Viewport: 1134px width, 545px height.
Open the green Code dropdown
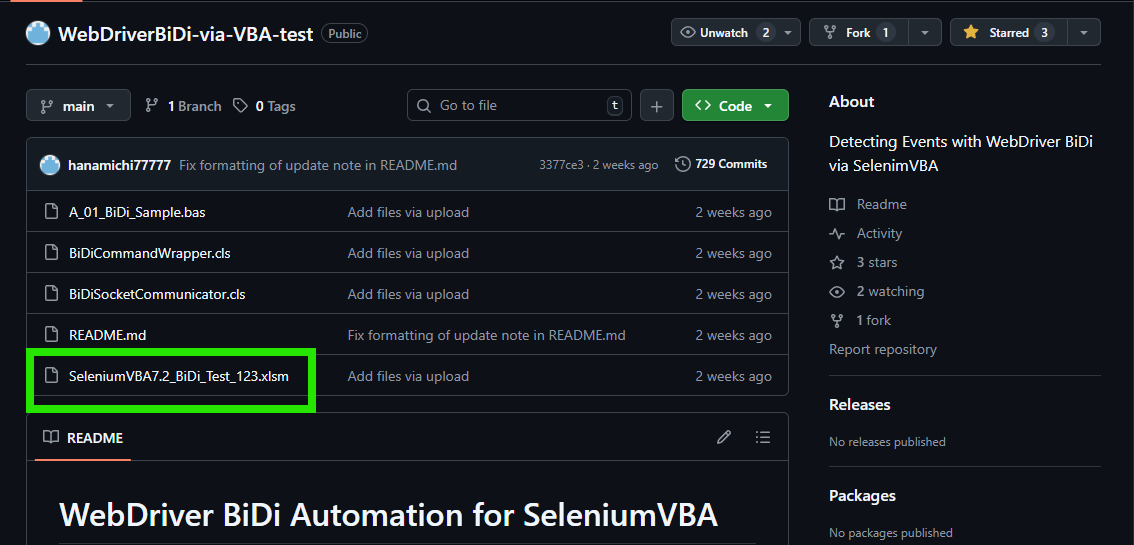click(735, 106)
